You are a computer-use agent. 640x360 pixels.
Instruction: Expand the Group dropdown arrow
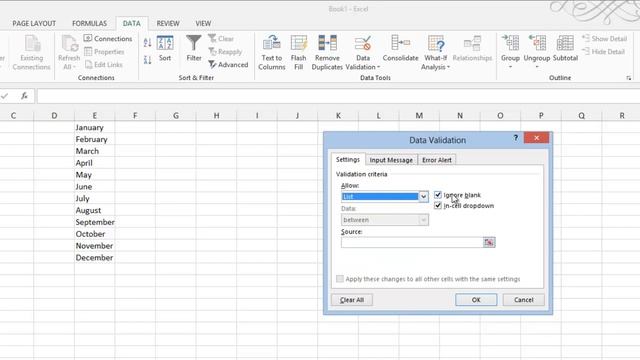click(x=510, y=67)
